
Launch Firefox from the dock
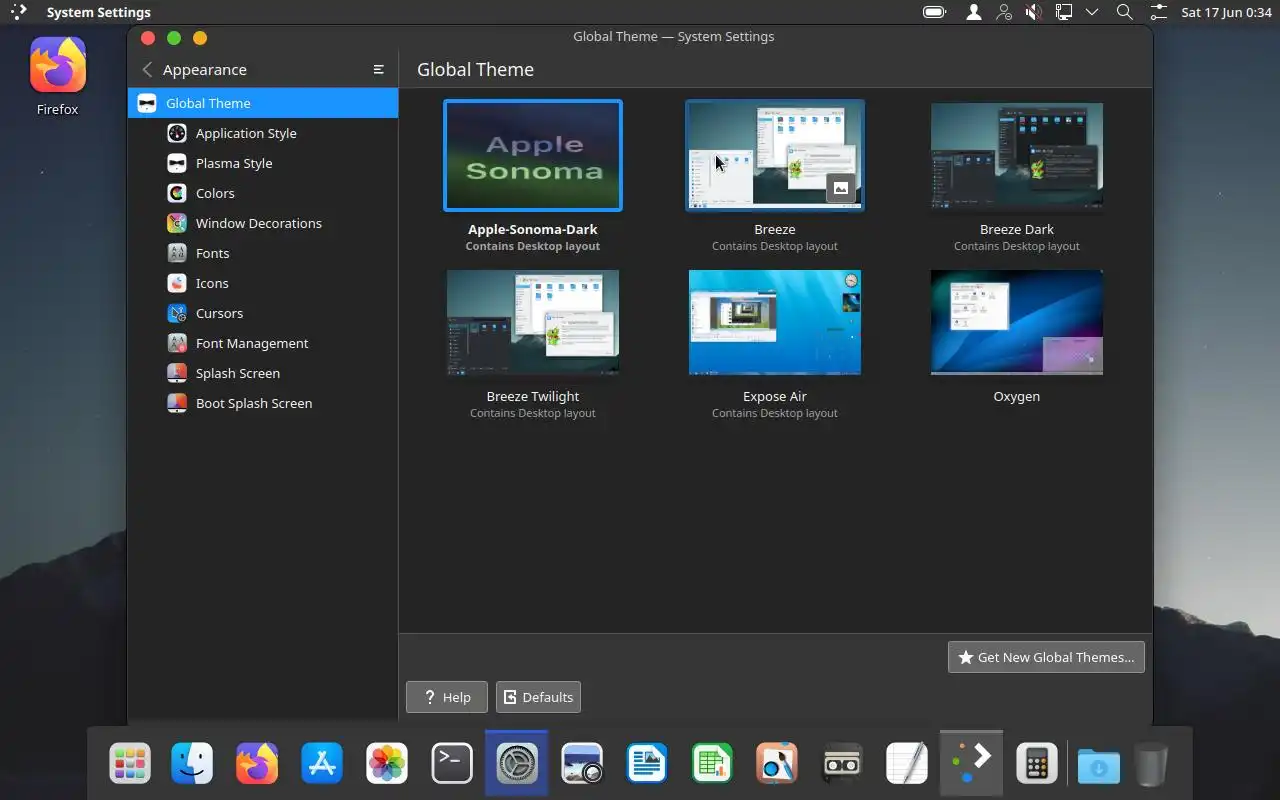tap(257, 764)
